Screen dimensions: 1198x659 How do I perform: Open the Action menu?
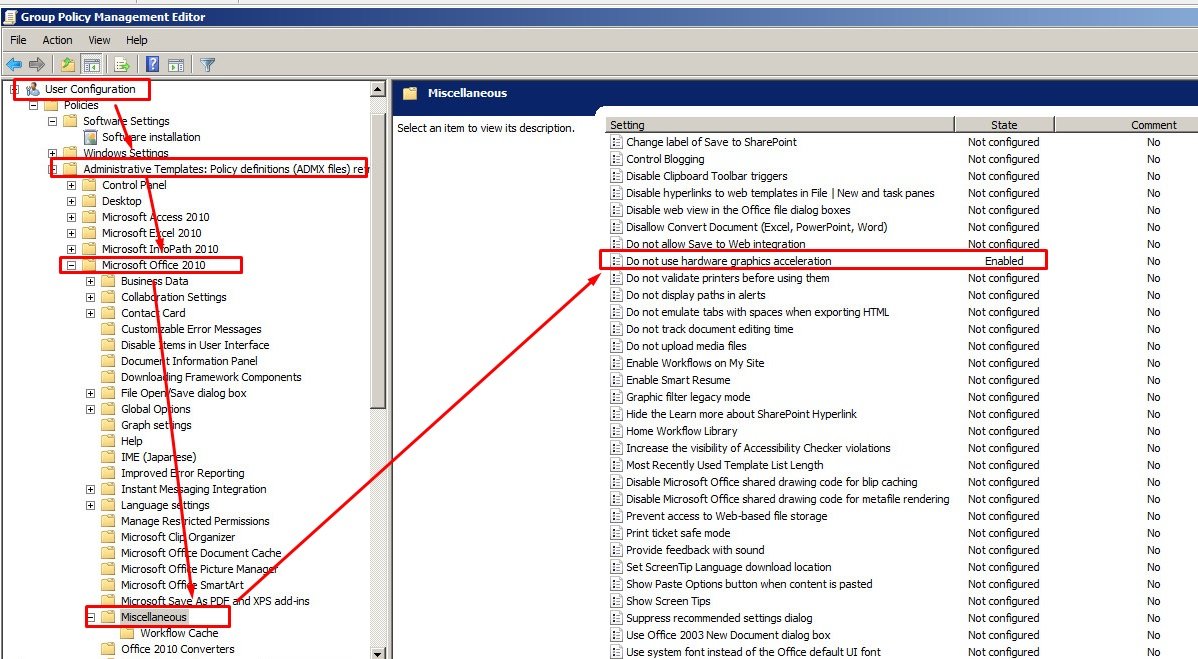click(x=57, y=40)
